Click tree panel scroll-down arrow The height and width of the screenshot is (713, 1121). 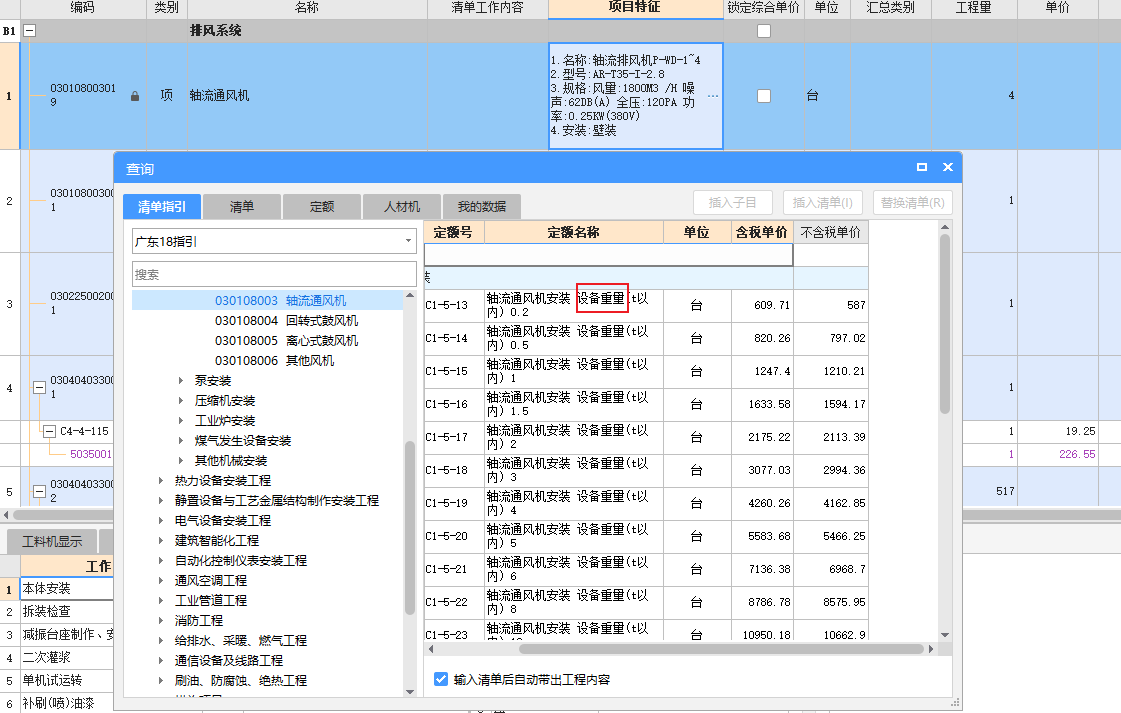(410, 692)
